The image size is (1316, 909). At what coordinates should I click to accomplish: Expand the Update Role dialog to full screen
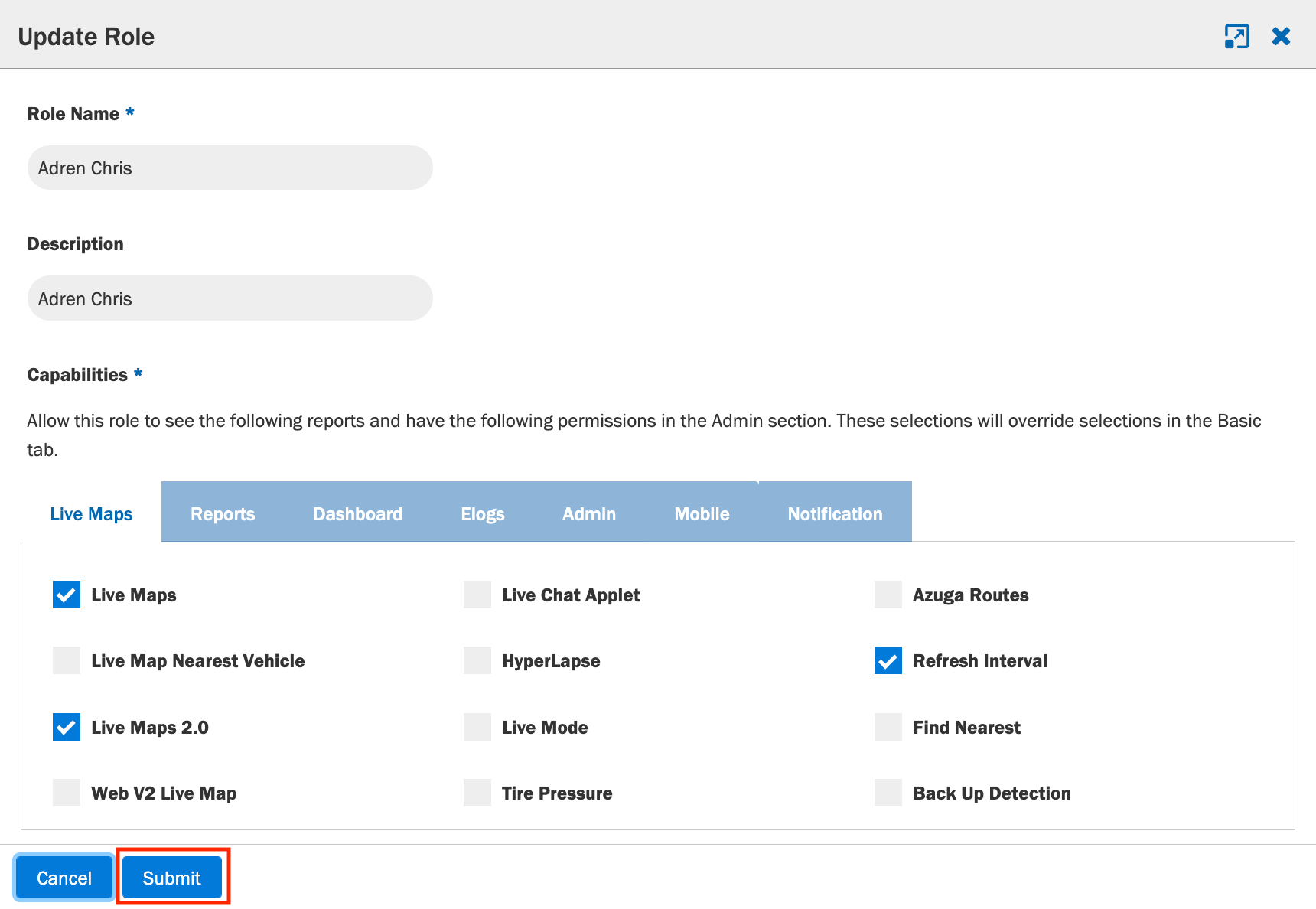click(x=1236, y=36)
